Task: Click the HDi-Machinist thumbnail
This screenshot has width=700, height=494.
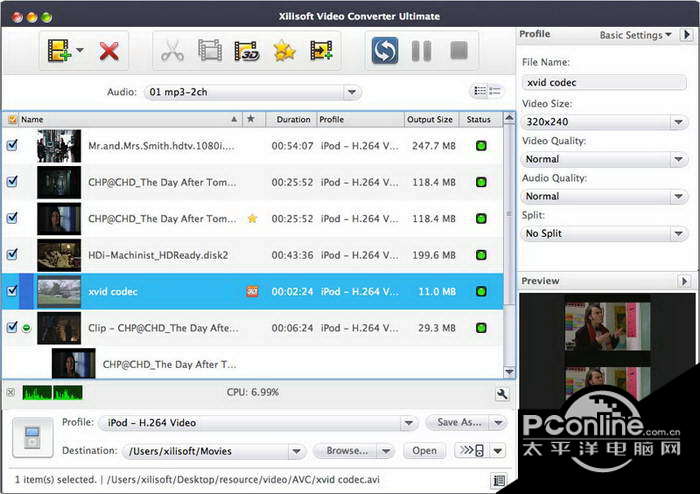Action: [x=59, y=255]
